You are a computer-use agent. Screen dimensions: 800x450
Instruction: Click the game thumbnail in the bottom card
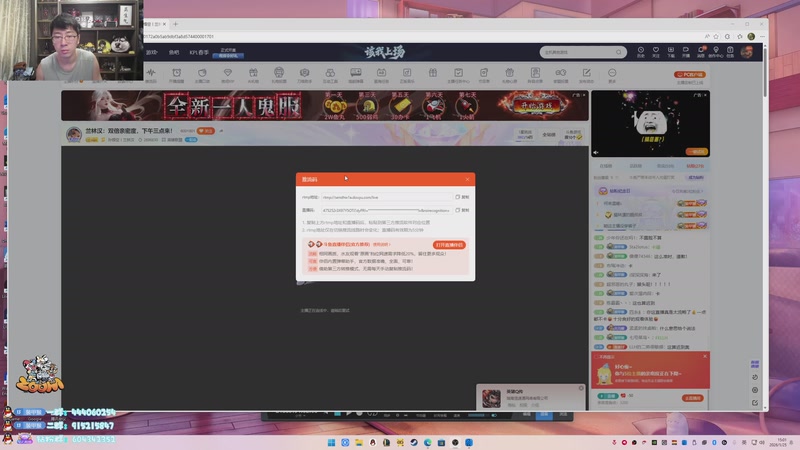[492, 398]
